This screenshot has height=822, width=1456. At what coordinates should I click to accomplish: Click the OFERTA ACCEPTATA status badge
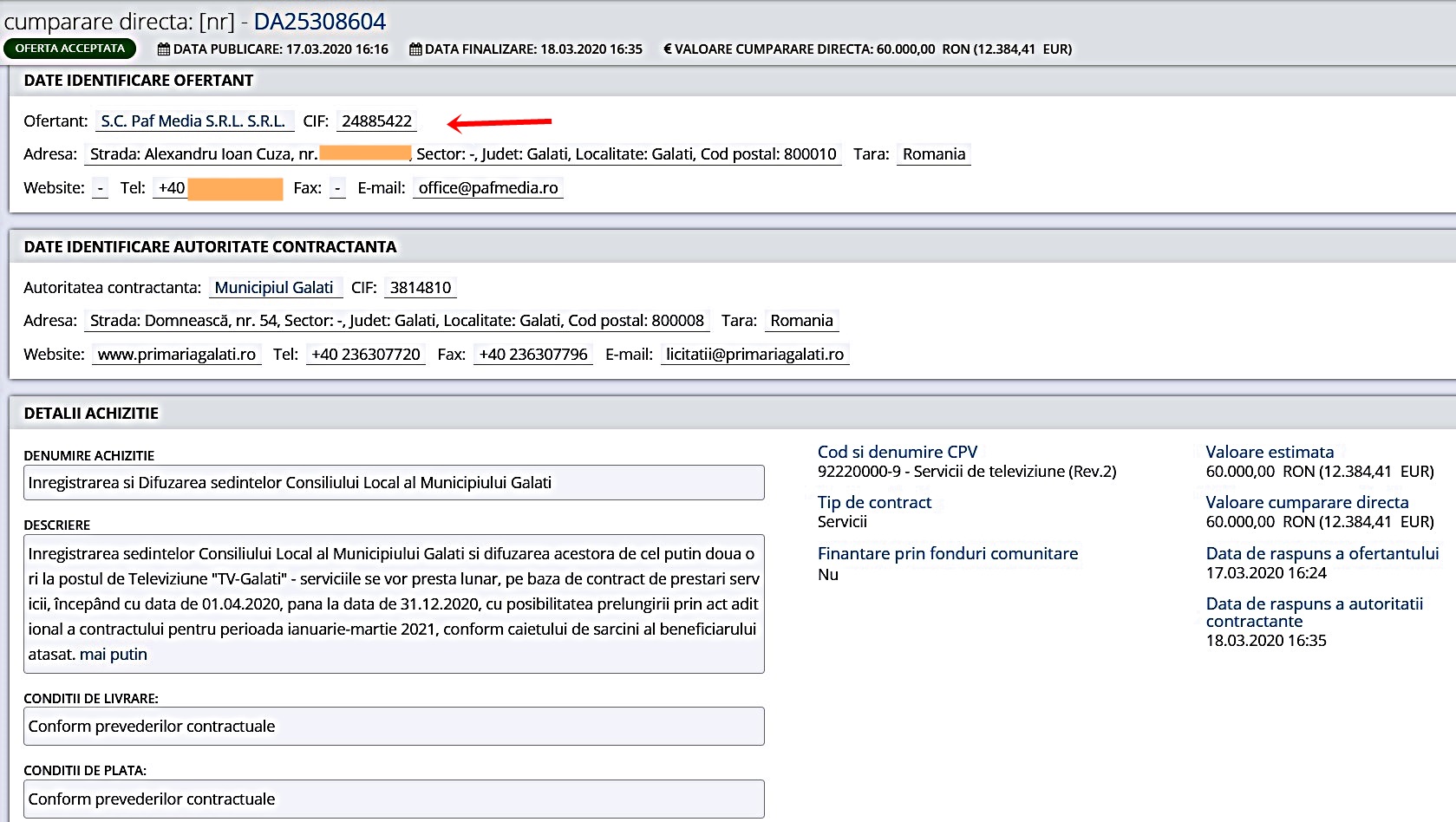[x=70, y=49]
